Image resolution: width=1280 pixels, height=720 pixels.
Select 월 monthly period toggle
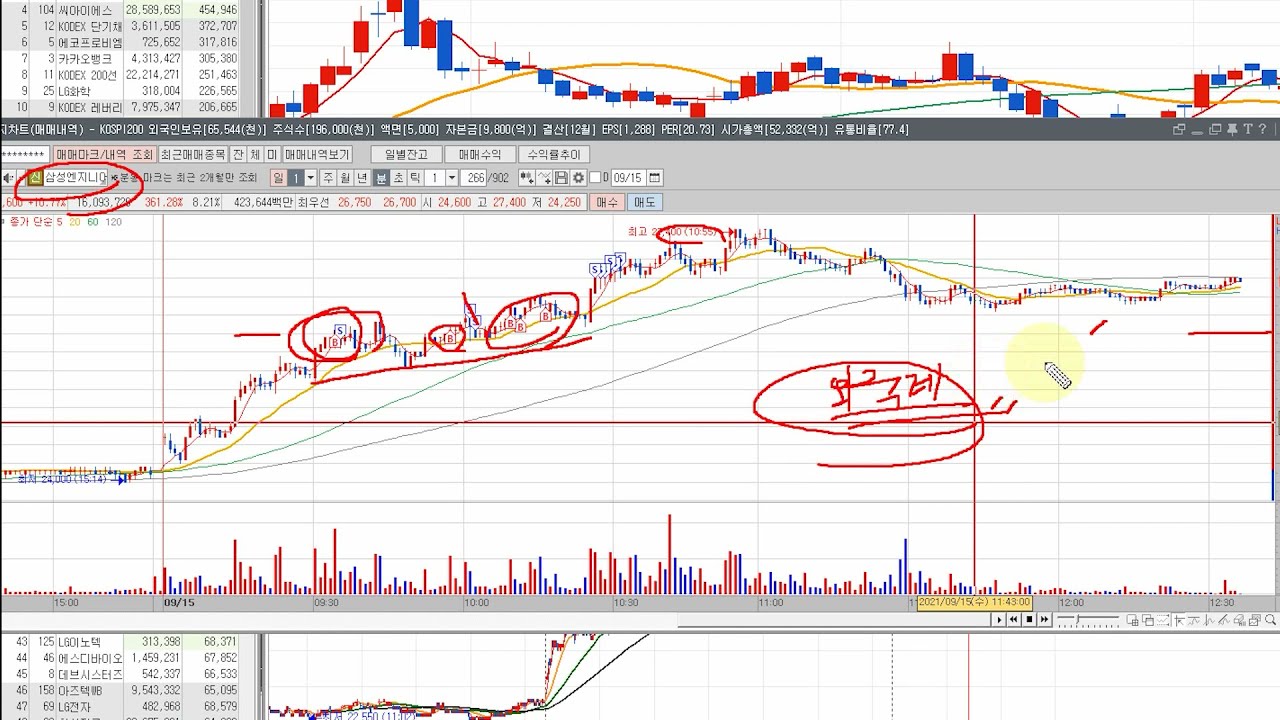345,177
